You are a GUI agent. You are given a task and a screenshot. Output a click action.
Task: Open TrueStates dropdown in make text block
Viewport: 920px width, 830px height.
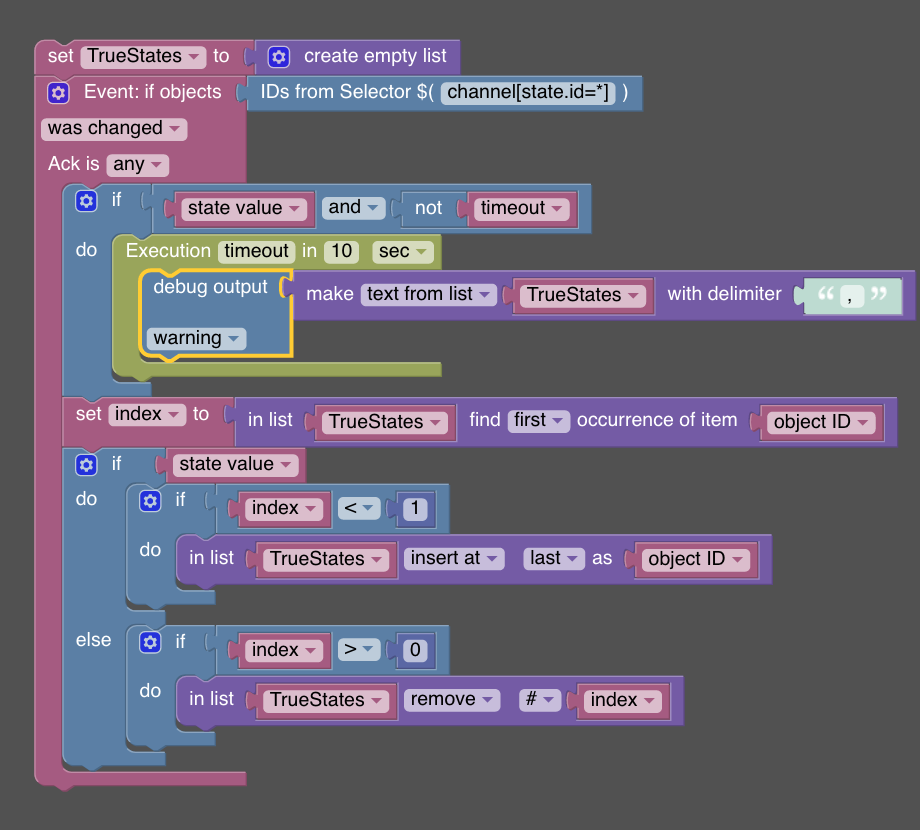pos(583,295)
